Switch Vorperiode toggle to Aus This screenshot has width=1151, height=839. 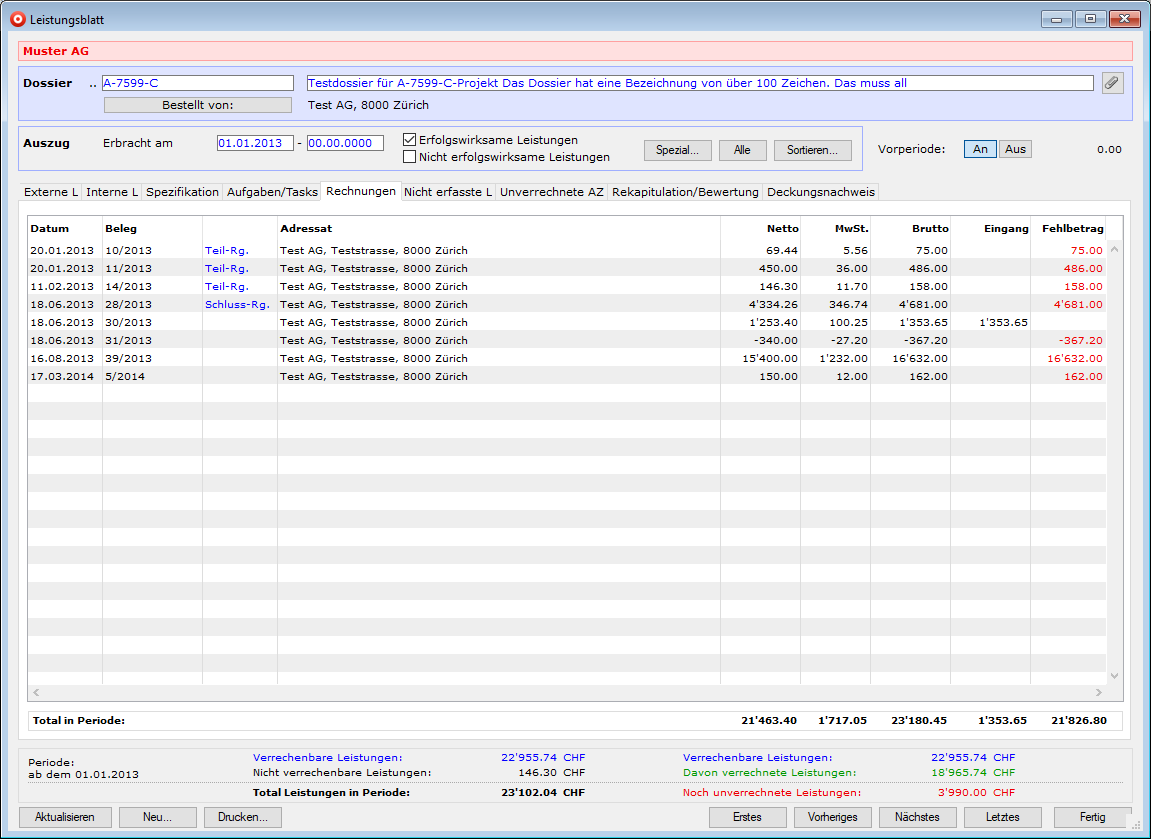tap(1015, 149)
